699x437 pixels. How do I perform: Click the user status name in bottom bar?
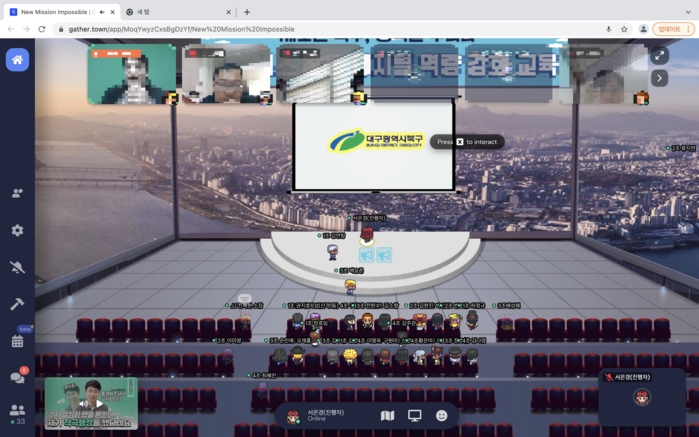click(x=325, y=415)
